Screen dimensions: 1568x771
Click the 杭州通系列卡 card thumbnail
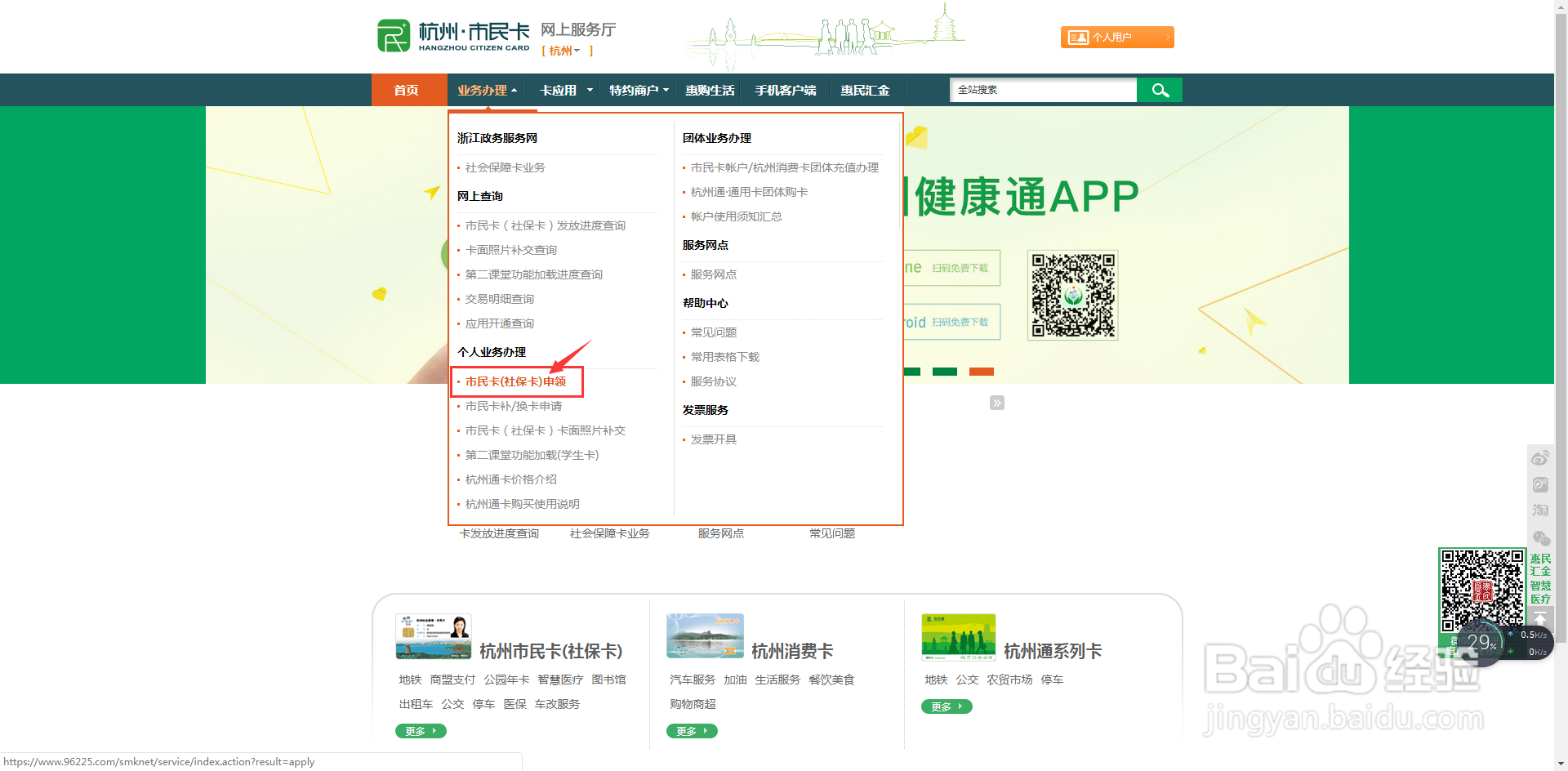coord(959,636)
